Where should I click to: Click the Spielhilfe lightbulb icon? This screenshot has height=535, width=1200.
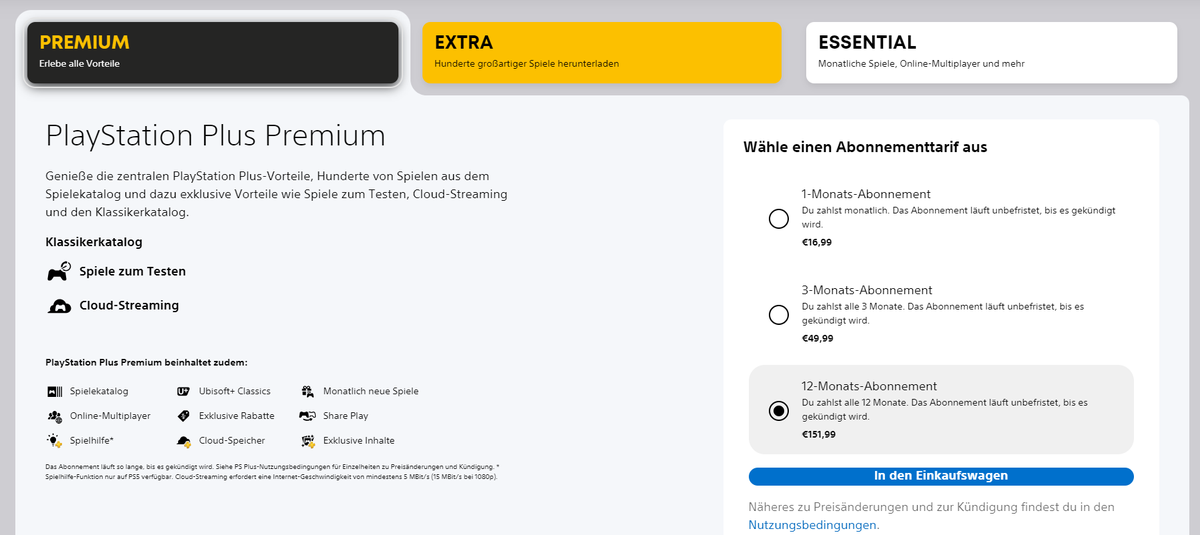click(x=54, y=440)
